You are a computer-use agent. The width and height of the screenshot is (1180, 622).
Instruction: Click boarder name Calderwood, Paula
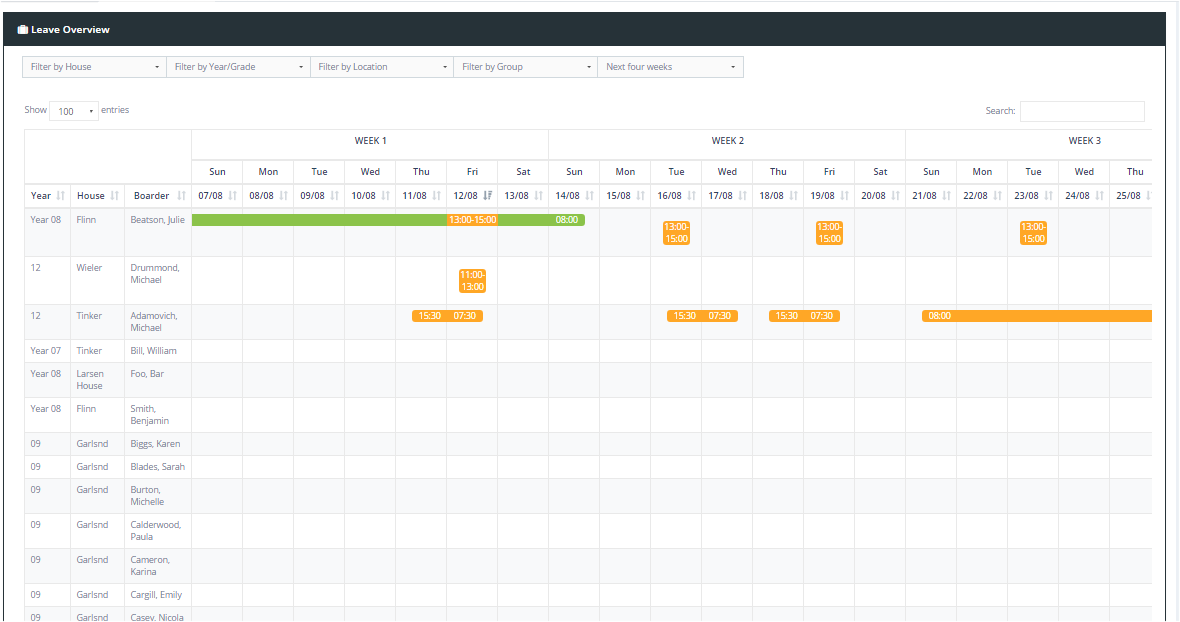156,530
